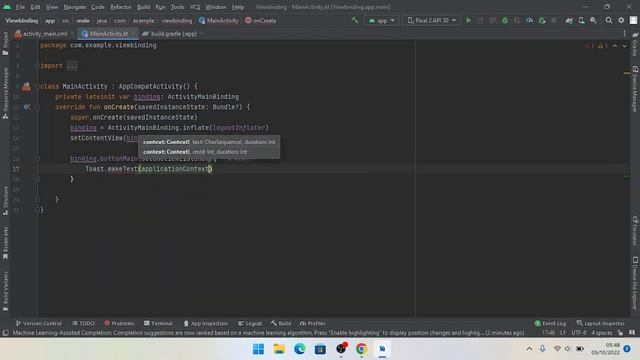Change file encoding UTF-8 in status bar
This screenshot has height=360, width=640.
pos(578,333)
